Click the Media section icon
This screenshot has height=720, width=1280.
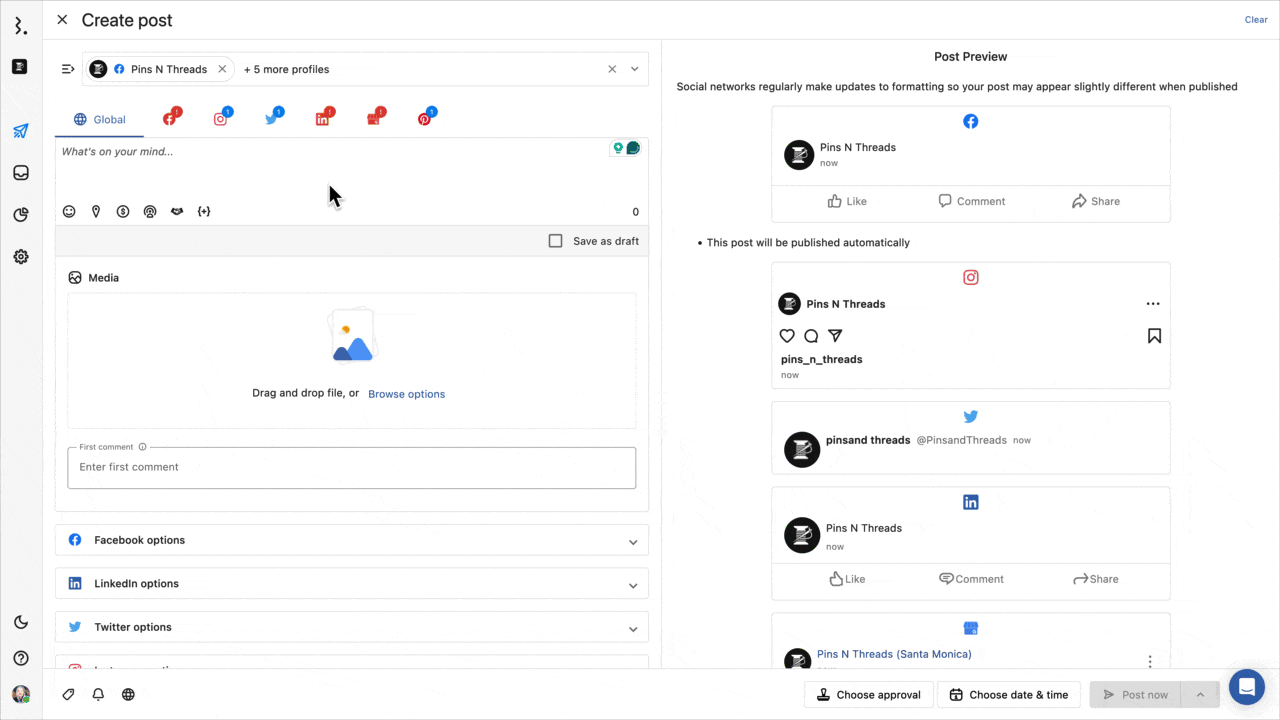coord(75,278)
